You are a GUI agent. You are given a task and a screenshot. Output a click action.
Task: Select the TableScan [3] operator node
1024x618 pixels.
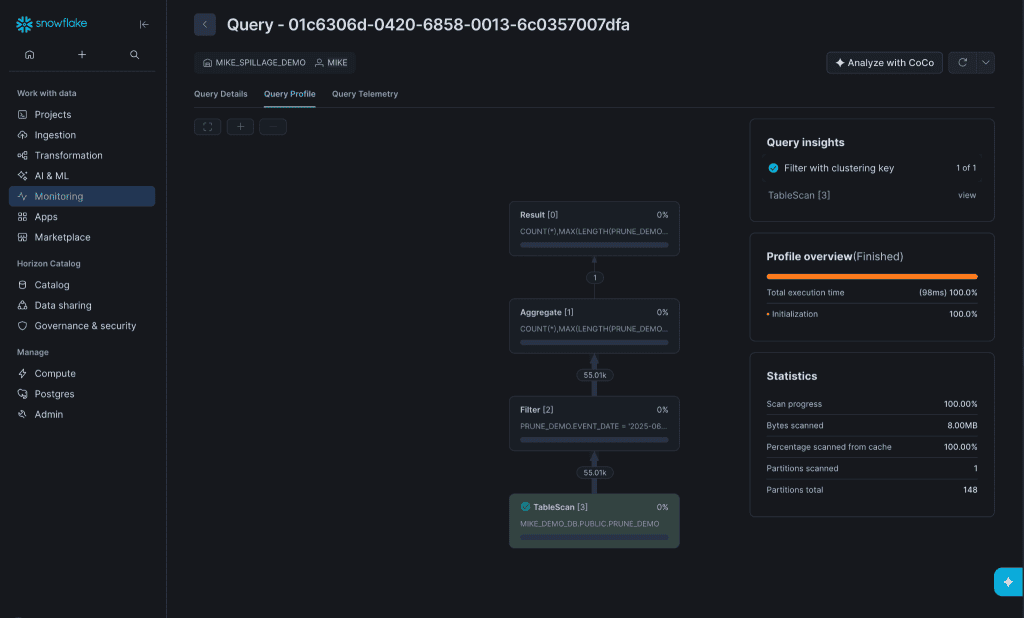[x=594, y=521]
